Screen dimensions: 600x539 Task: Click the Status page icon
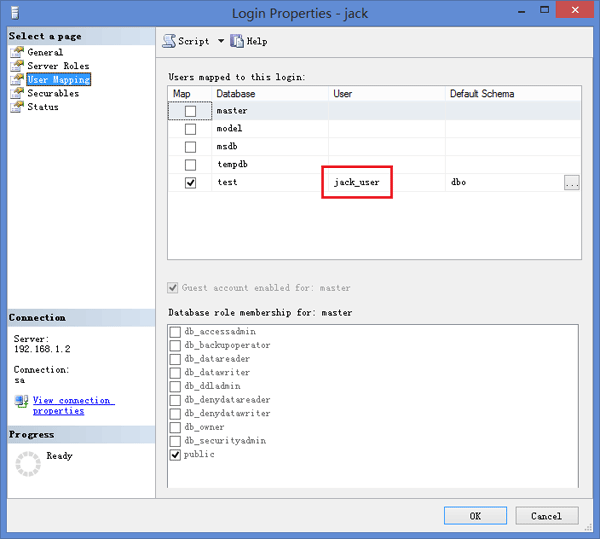17,107
